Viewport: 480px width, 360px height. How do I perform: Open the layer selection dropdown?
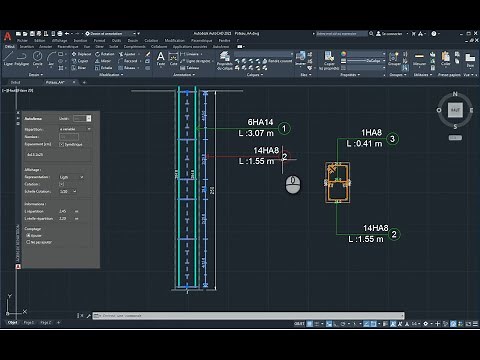[x=263, y=54]
